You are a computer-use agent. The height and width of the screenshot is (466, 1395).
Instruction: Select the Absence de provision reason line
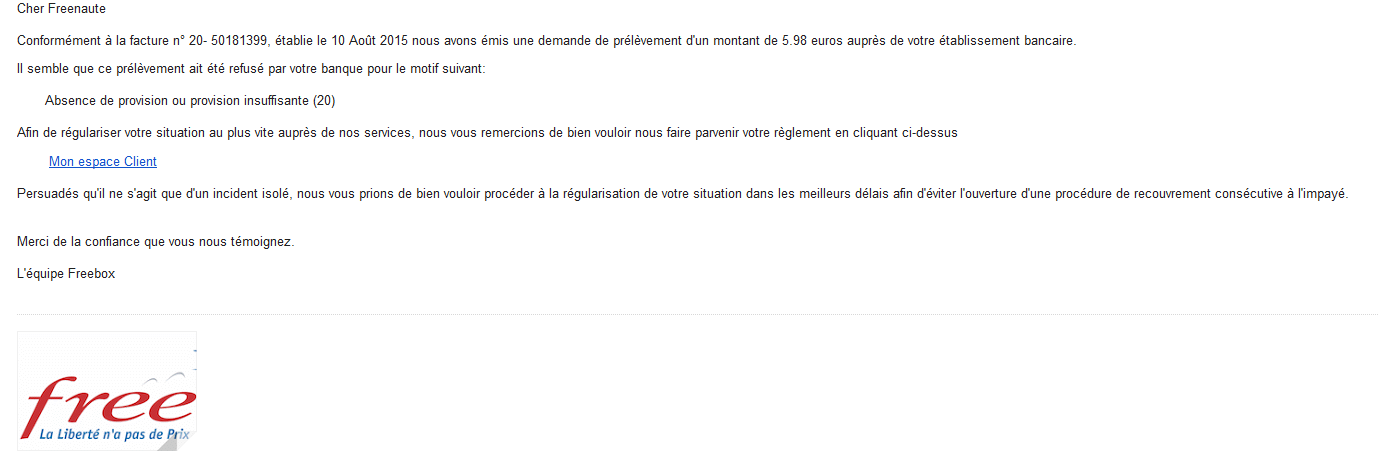point(190,101)
